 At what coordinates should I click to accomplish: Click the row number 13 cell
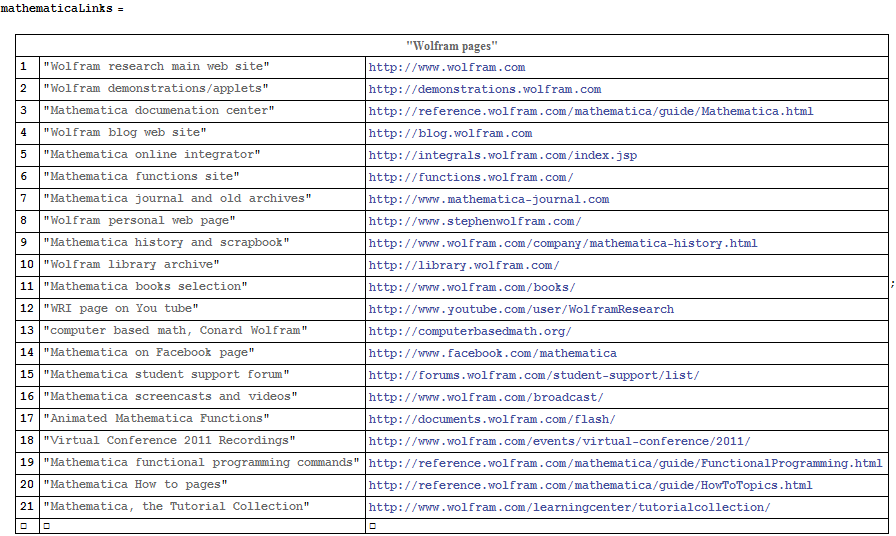tap(27, 331)
